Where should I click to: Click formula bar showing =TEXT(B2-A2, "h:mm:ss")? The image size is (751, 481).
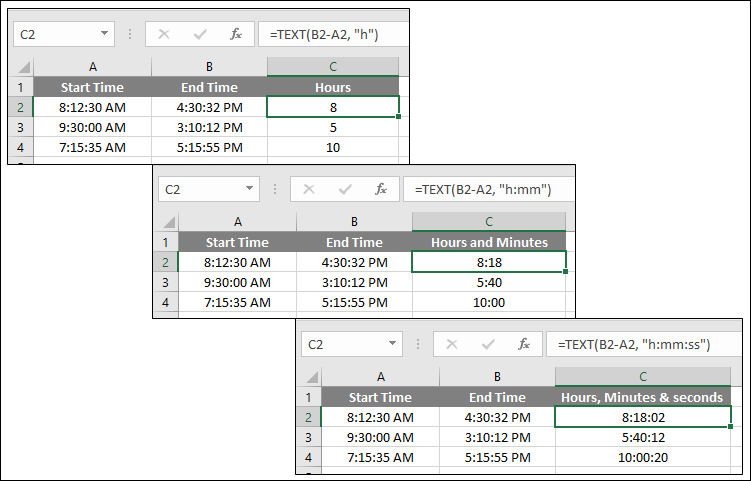pos(644,344)
